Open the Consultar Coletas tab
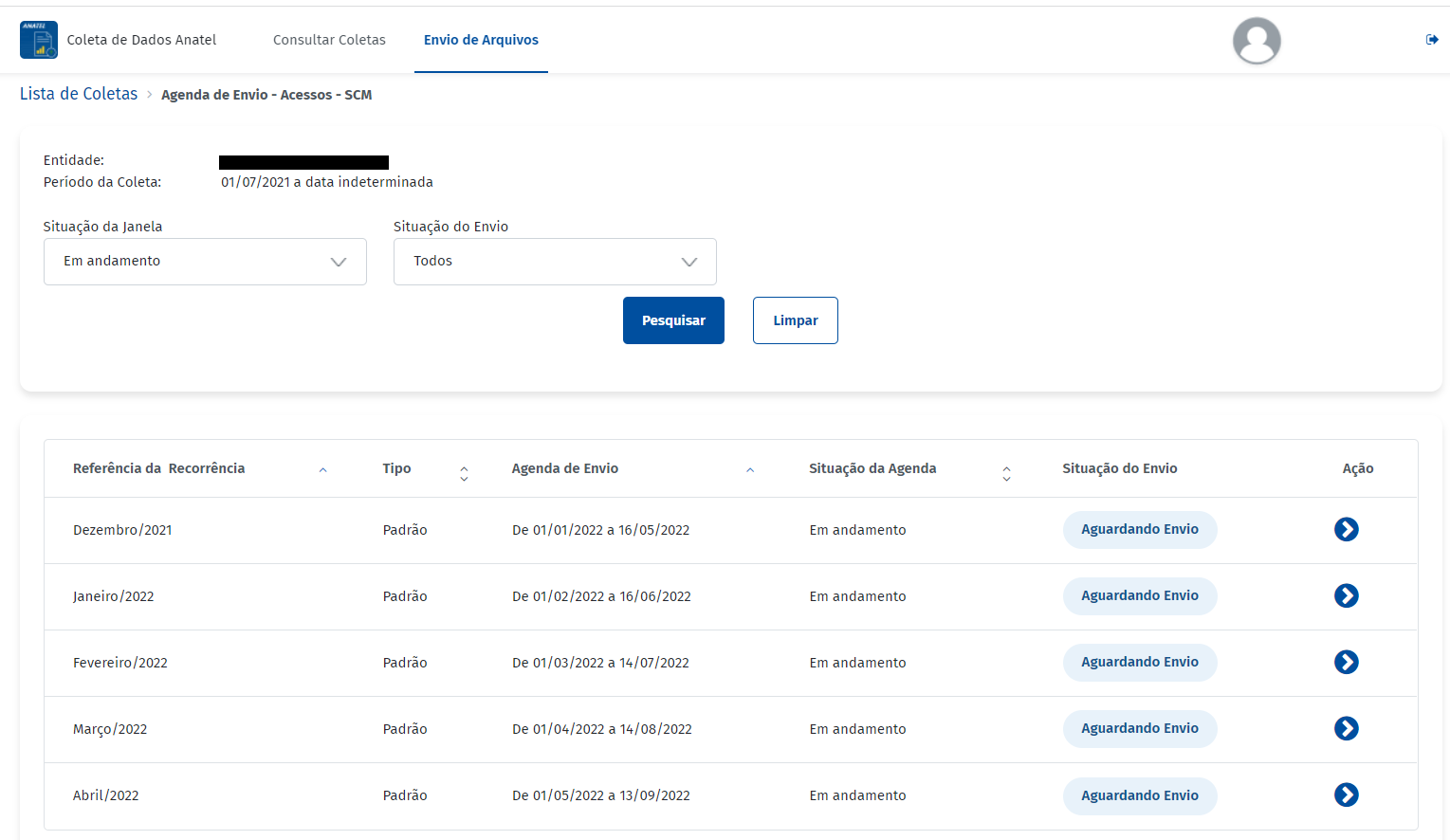The image size is (1450, 840). tap(329, 40)
